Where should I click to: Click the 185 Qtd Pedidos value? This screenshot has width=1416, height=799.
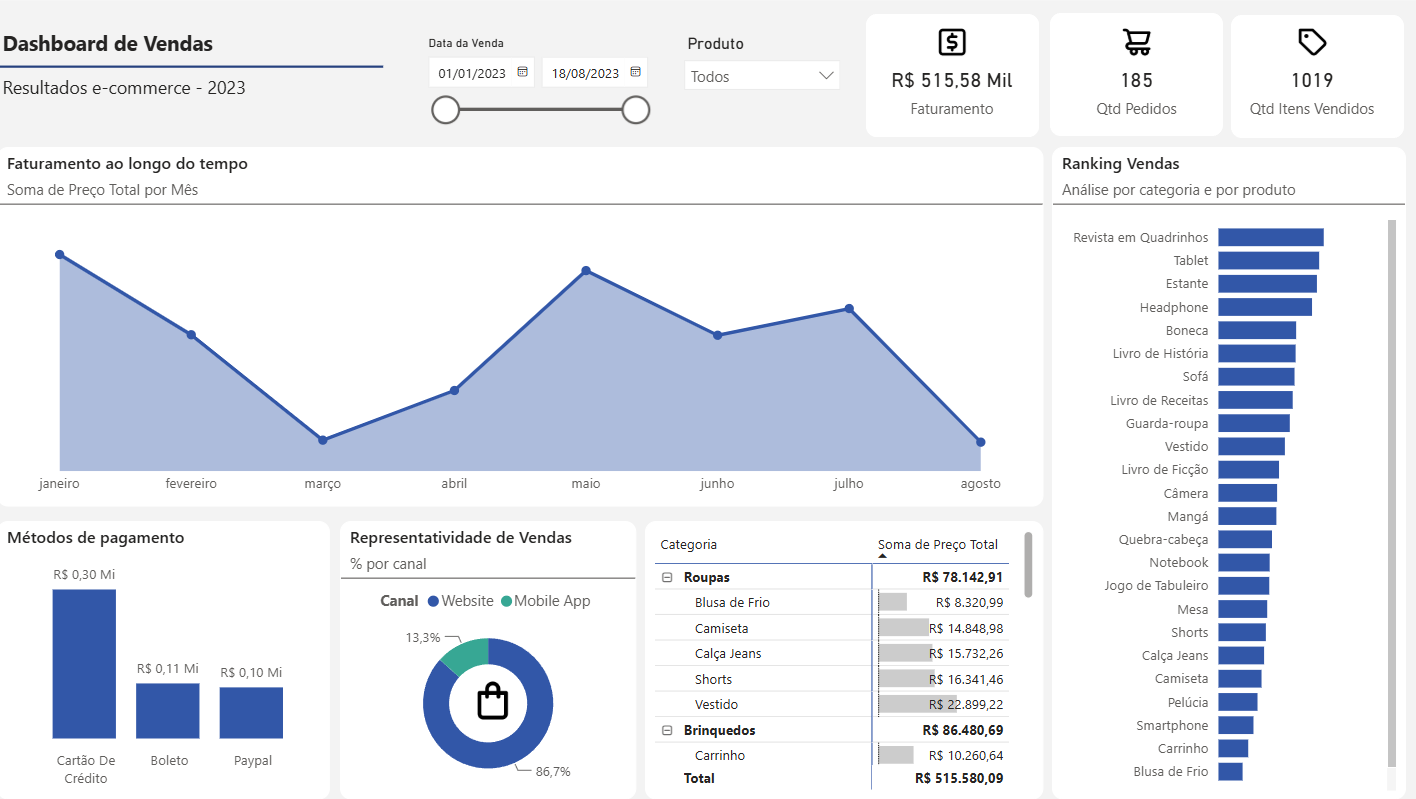click(x=1136, y=81)
